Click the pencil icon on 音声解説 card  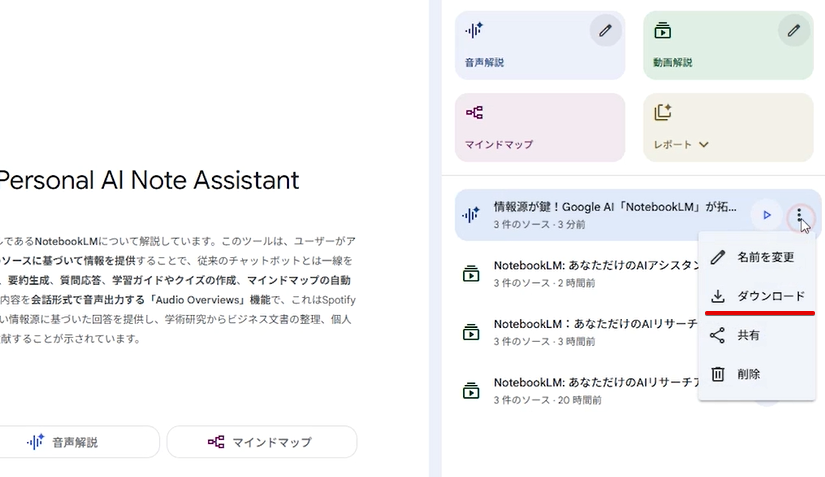pyautogui.click(x=604, y=31)
